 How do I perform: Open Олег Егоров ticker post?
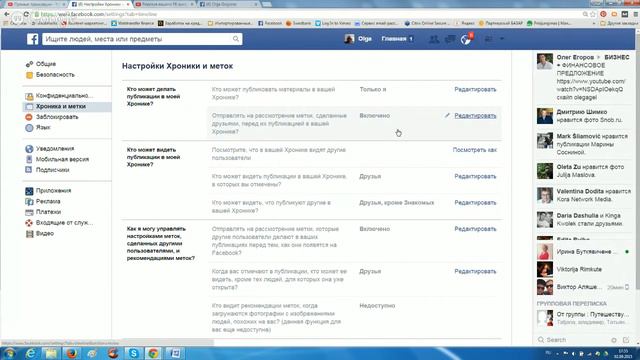[584, 77]
